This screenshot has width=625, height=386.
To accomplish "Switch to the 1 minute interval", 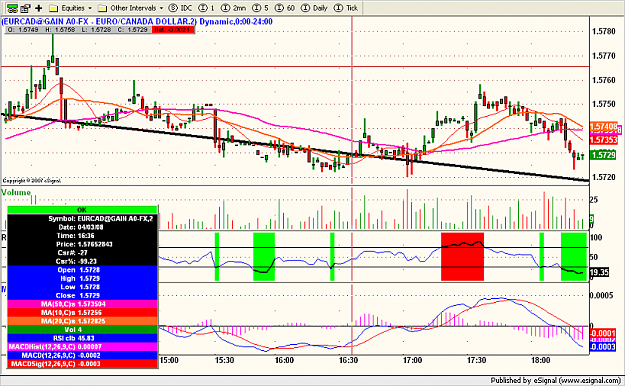I will click(x=207, y=8).
